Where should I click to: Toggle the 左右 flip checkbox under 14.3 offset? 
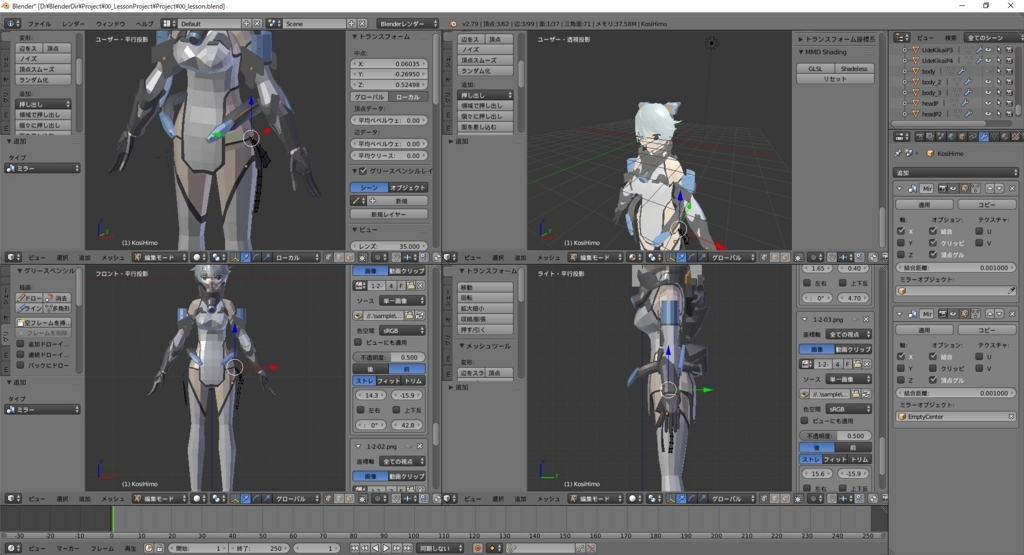(x=360, y=410)
